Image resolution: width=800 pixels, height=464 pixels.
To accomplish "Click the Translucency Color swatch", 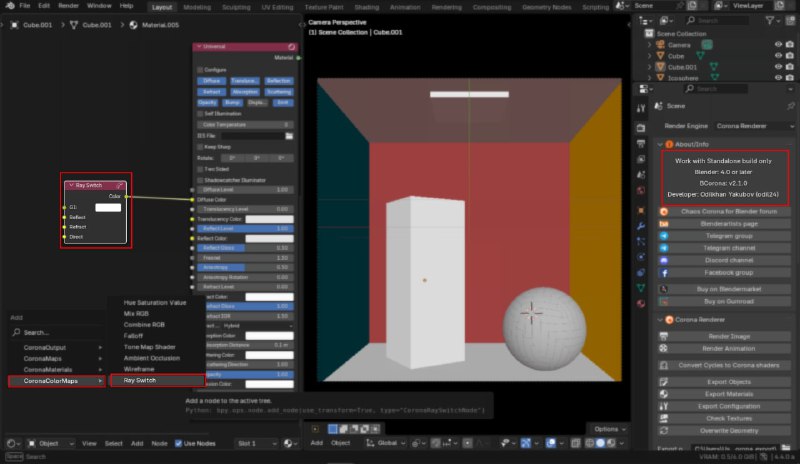I will pyautogui.click(x=269, y=219).
